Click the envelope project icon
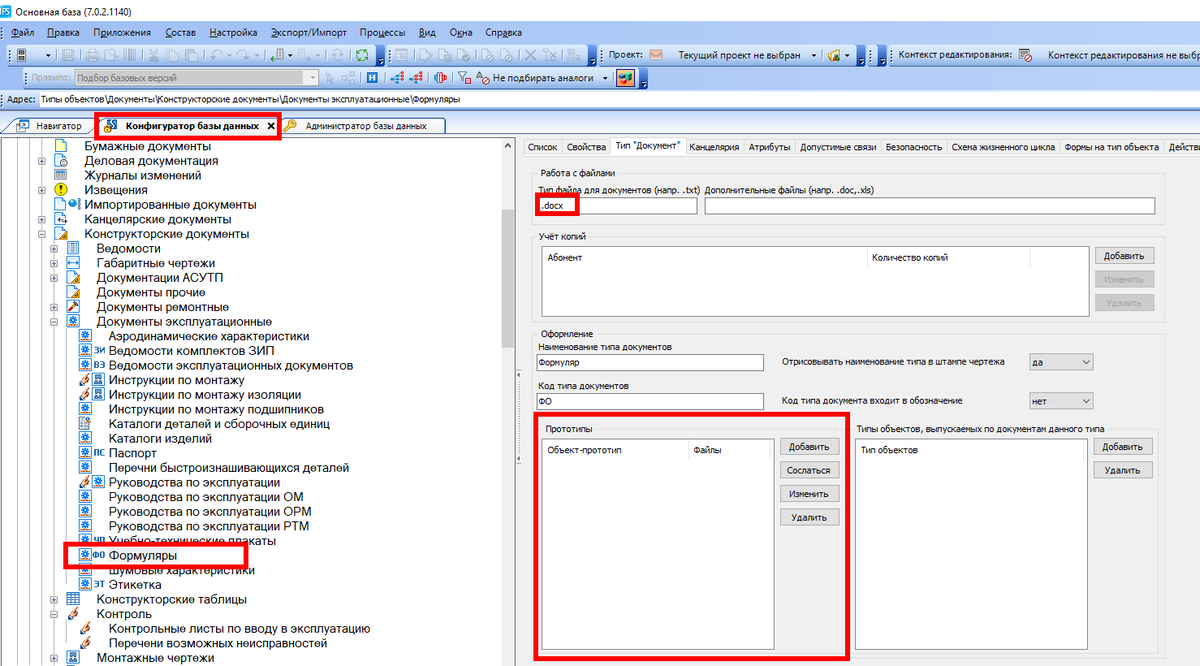Screen dimensions: 1200x666 [656, 55]
